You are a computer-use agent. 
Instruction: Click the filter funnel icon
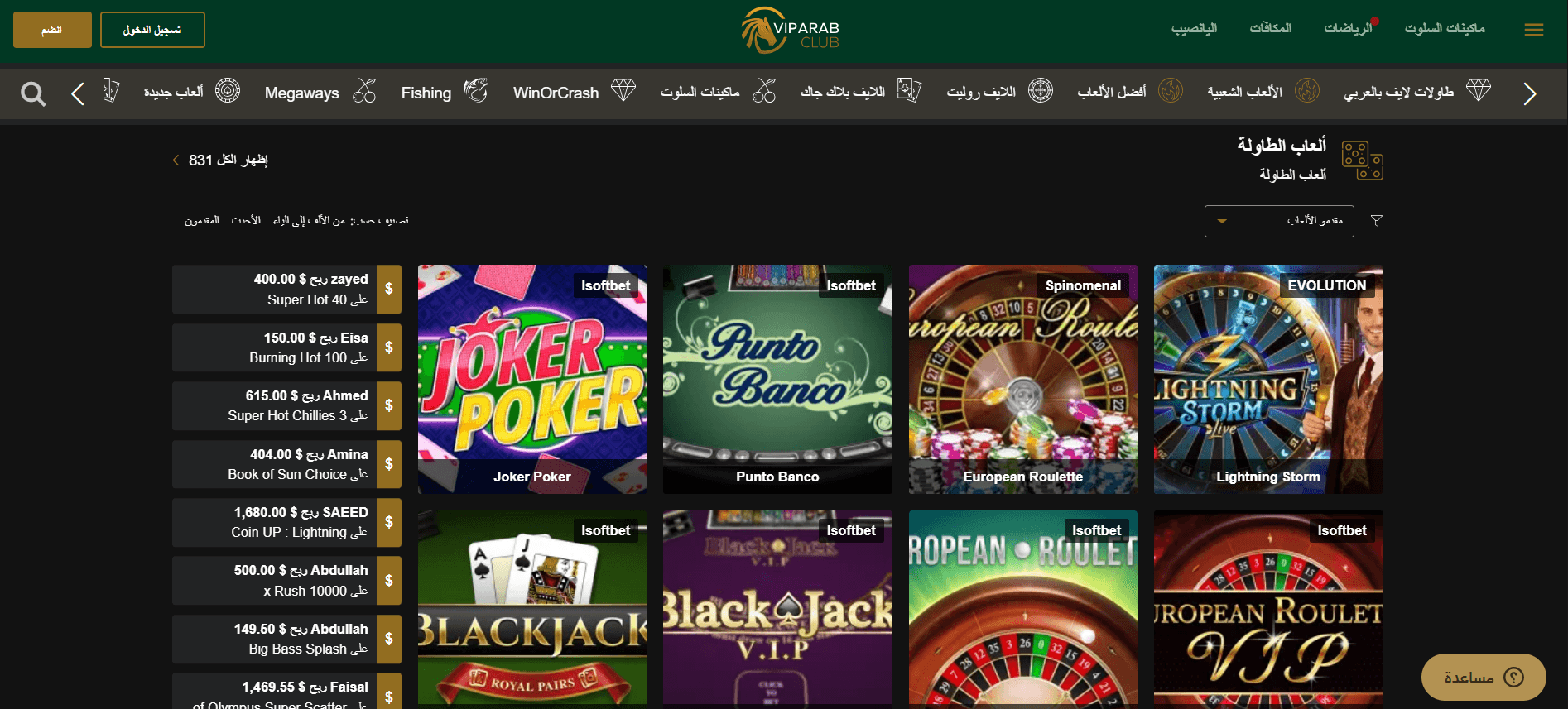coord(1377,221)
